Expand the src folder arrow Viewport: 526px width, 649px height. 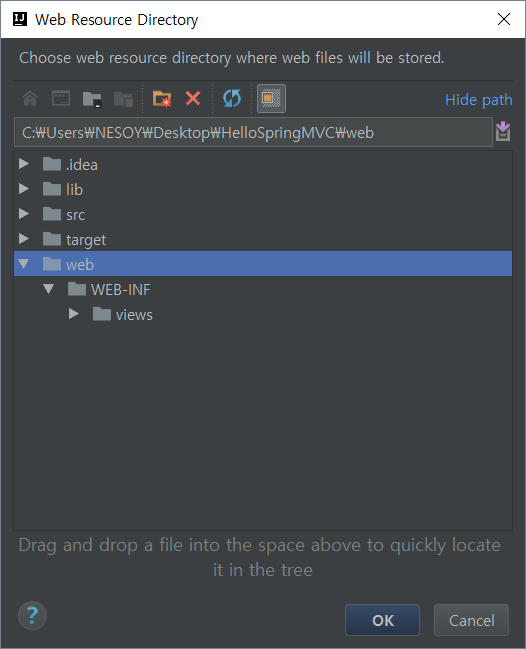[24, 214]
